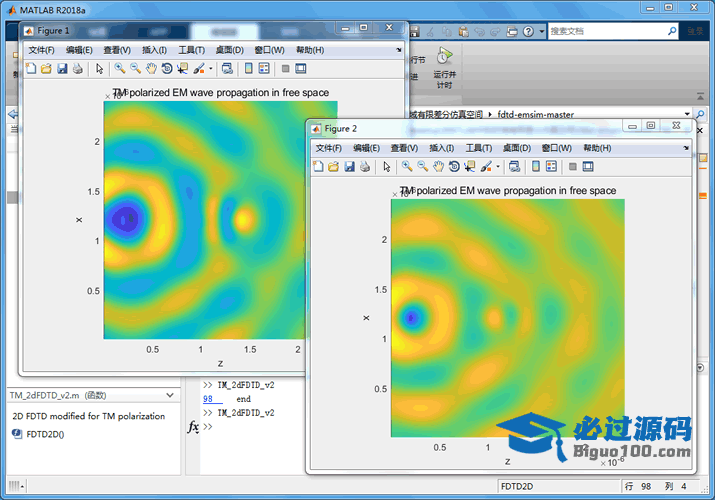Click fx function browser icon
This screenshot has width=715, height=500.
[x=193, y=427]
